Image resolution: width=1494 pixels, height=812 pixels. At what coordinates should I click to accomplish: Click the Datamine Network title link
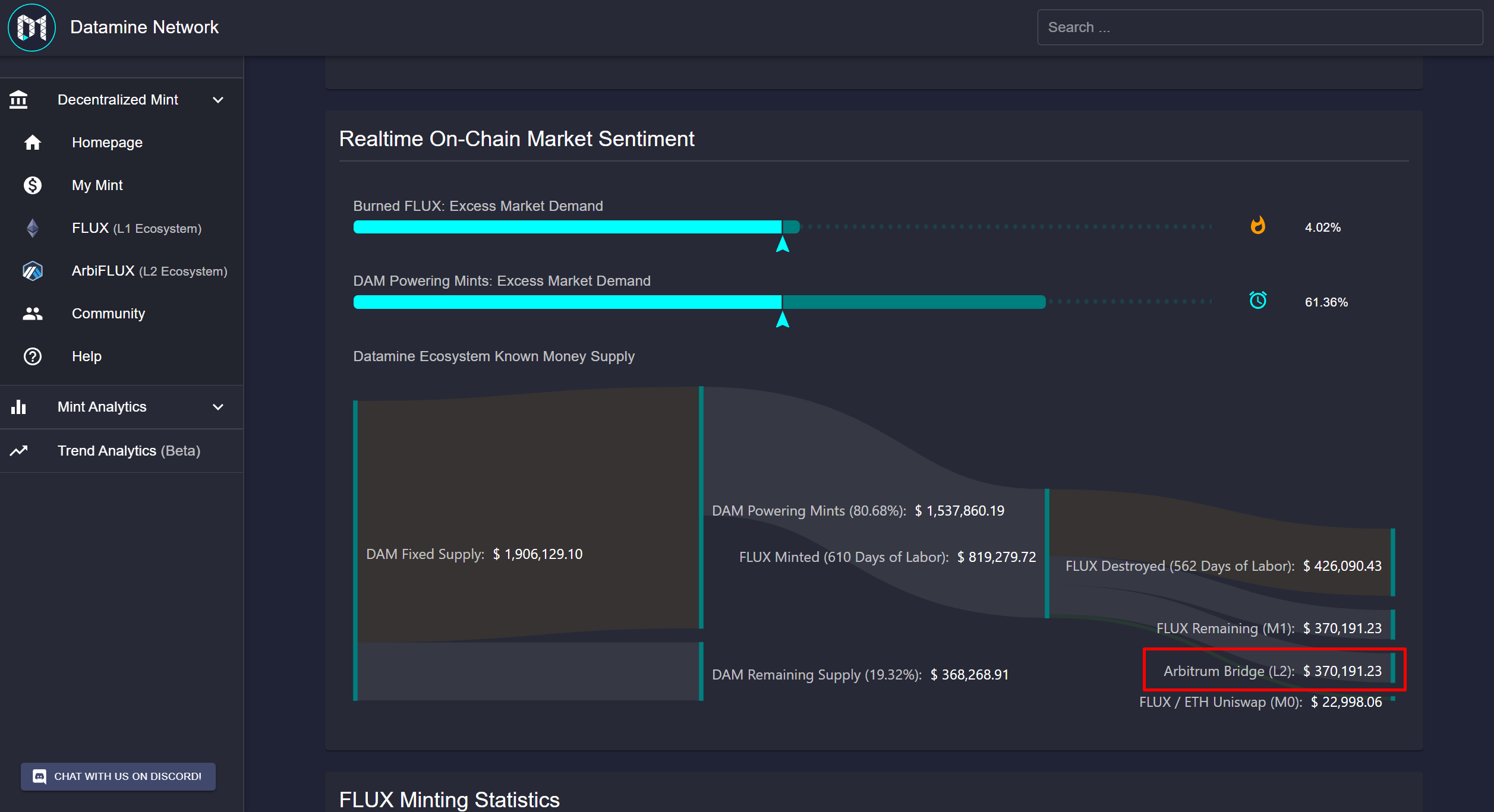(144, 27)
